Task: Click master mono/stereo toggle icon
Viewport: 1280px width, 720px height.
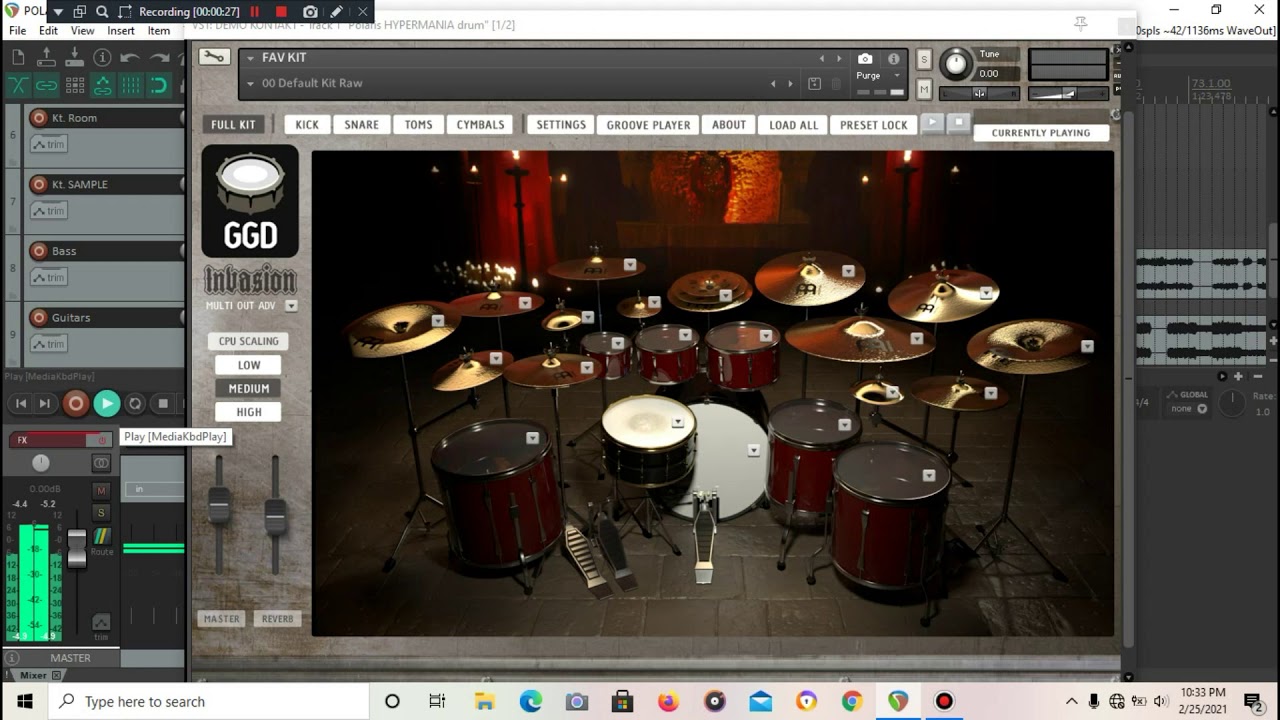Action: [101, 463]
